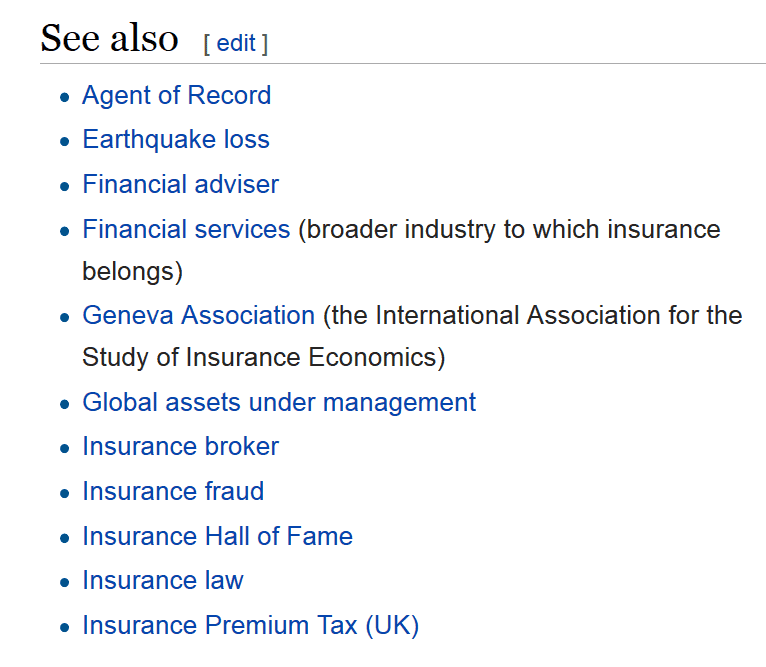Screen dimensions: 766x667
Task: Open the Financial adviser page
Action: [x=180, y=184]
